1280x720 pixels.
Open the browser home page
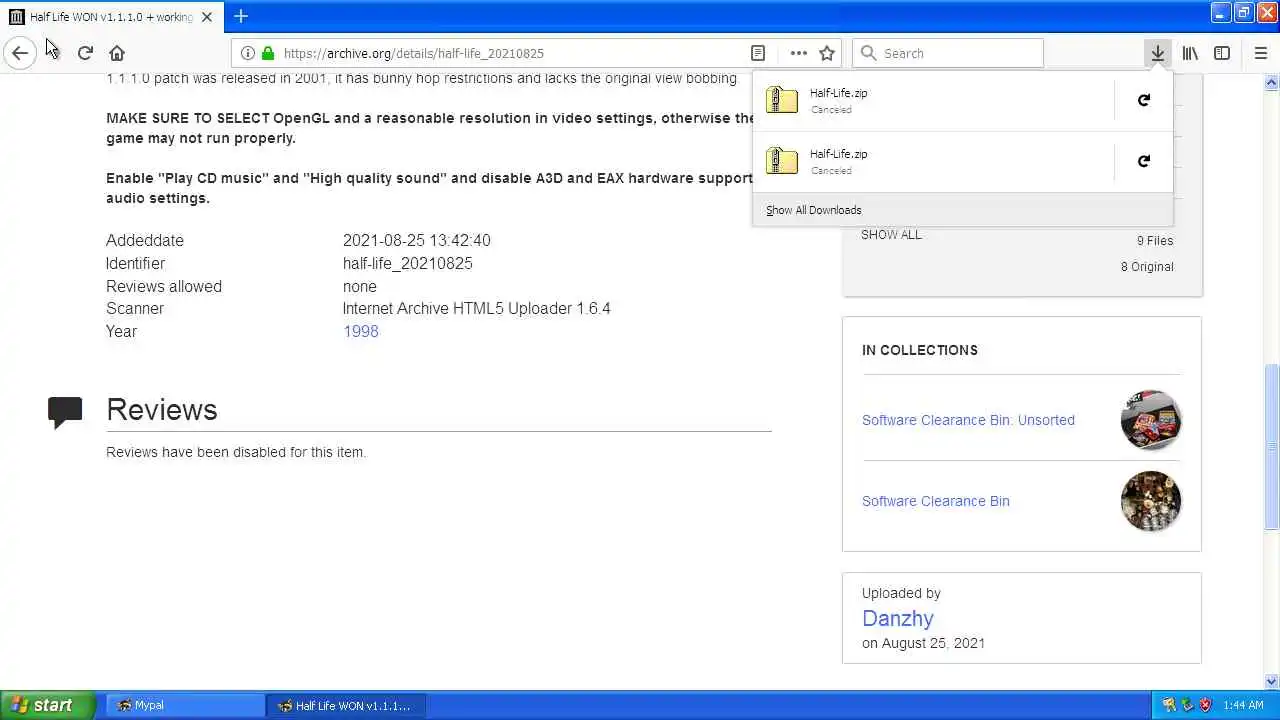117,53
